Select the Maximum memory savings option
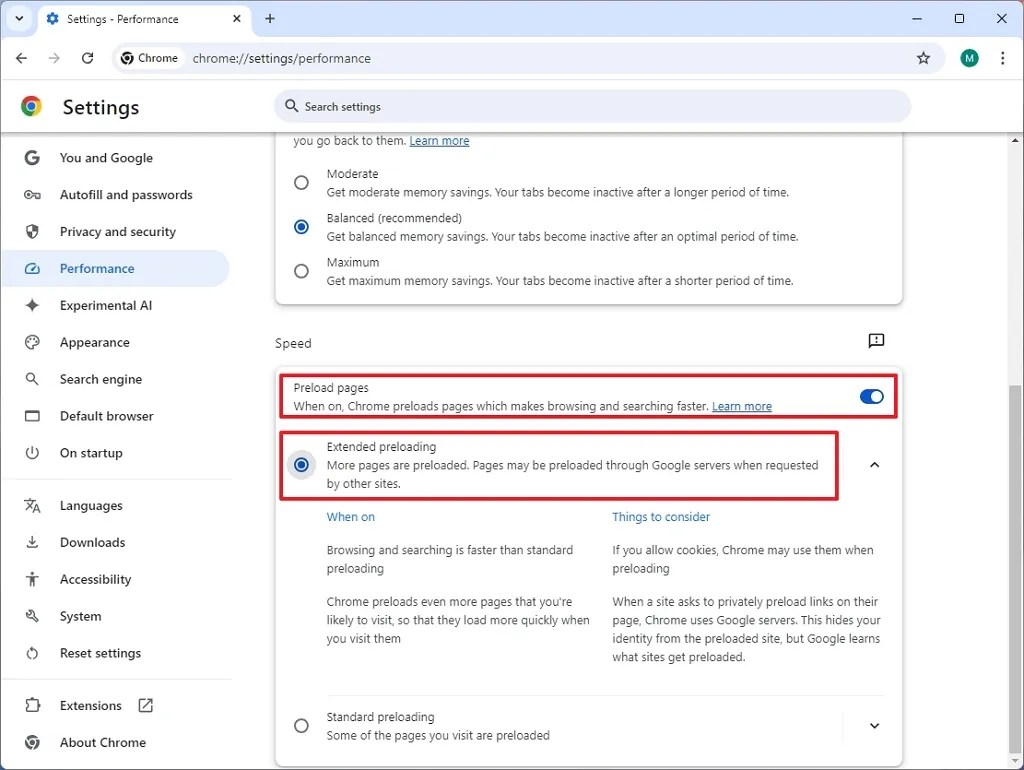Image resolution: width=1024 pixels, height=770 pixels. tap(301, 271)
